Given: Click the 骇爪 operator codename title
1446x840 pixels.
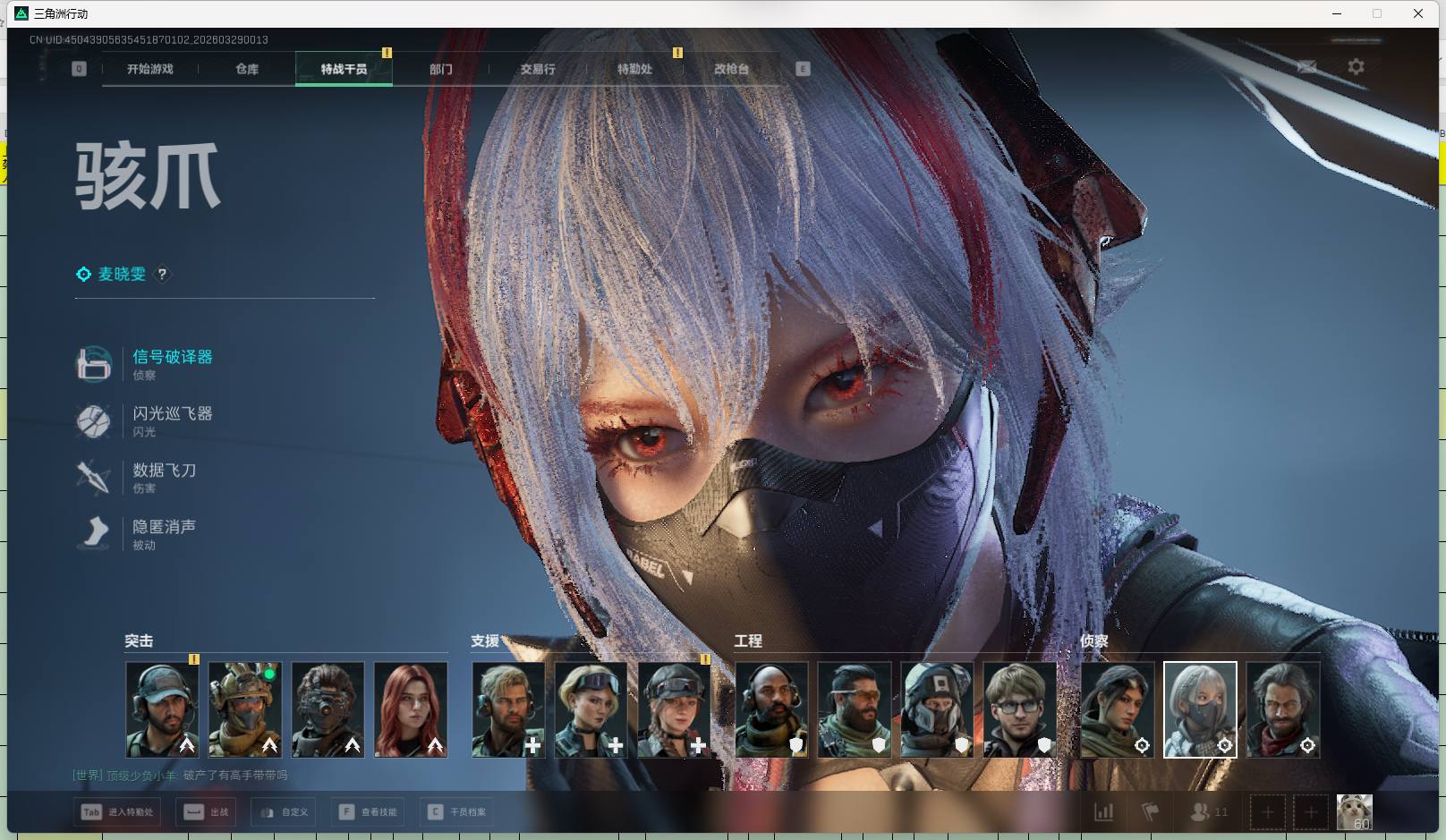Looking at the screenshot, I should (148, 176).
